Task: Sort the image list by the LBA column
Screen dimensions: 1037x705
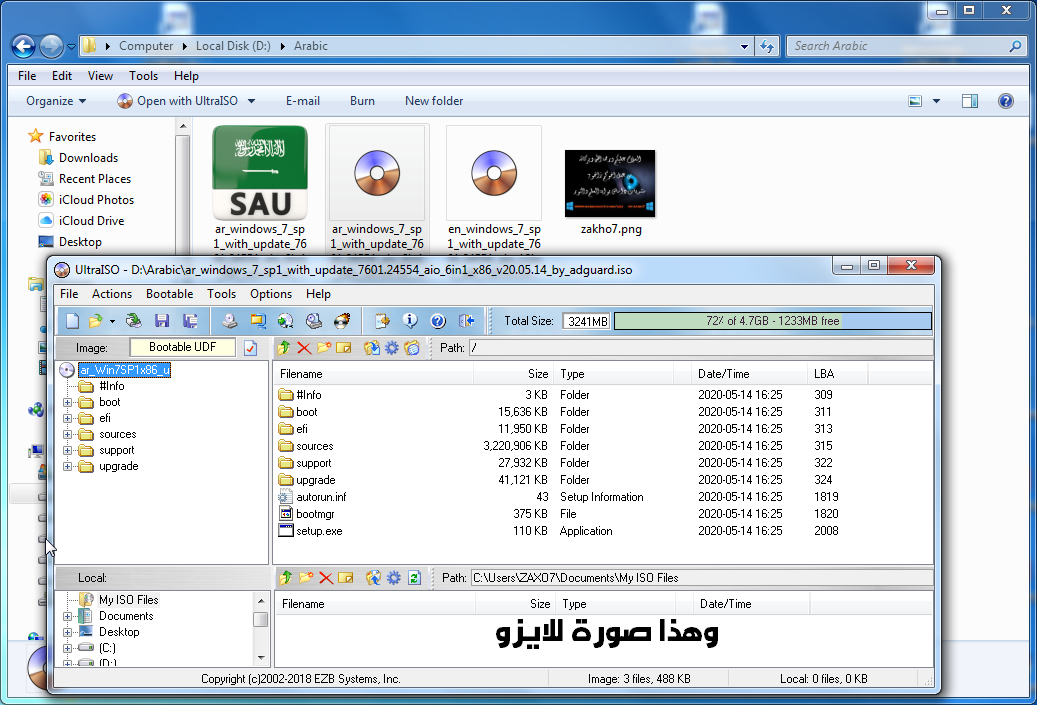Action: pos(837,374)
